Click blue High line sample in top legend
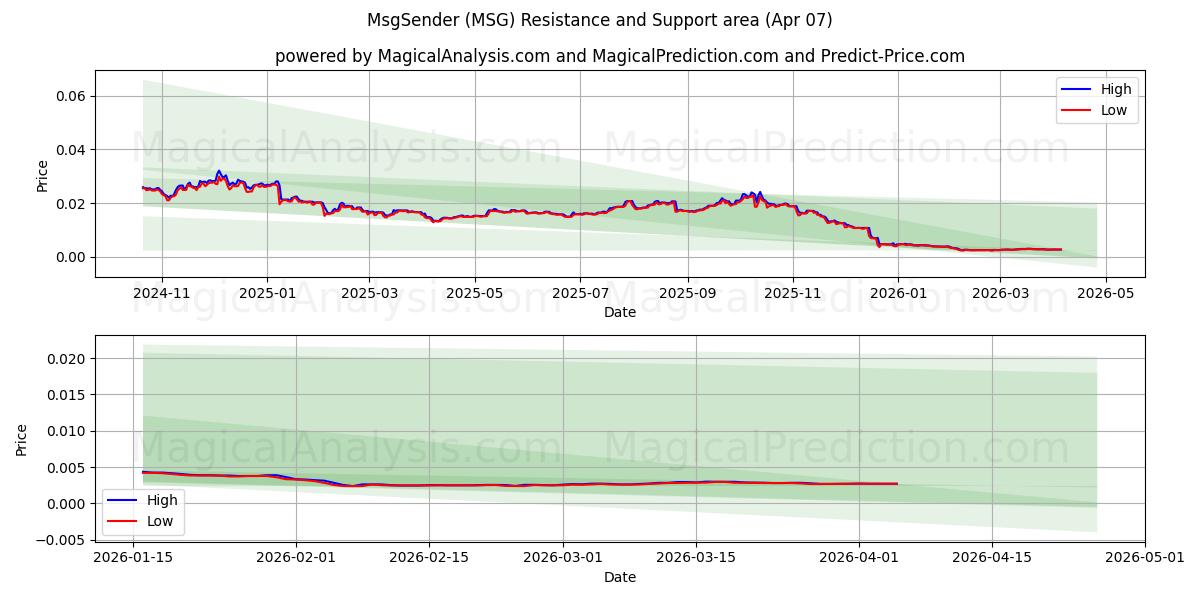The image size is (1200, 600). (x=1078, y=90)
